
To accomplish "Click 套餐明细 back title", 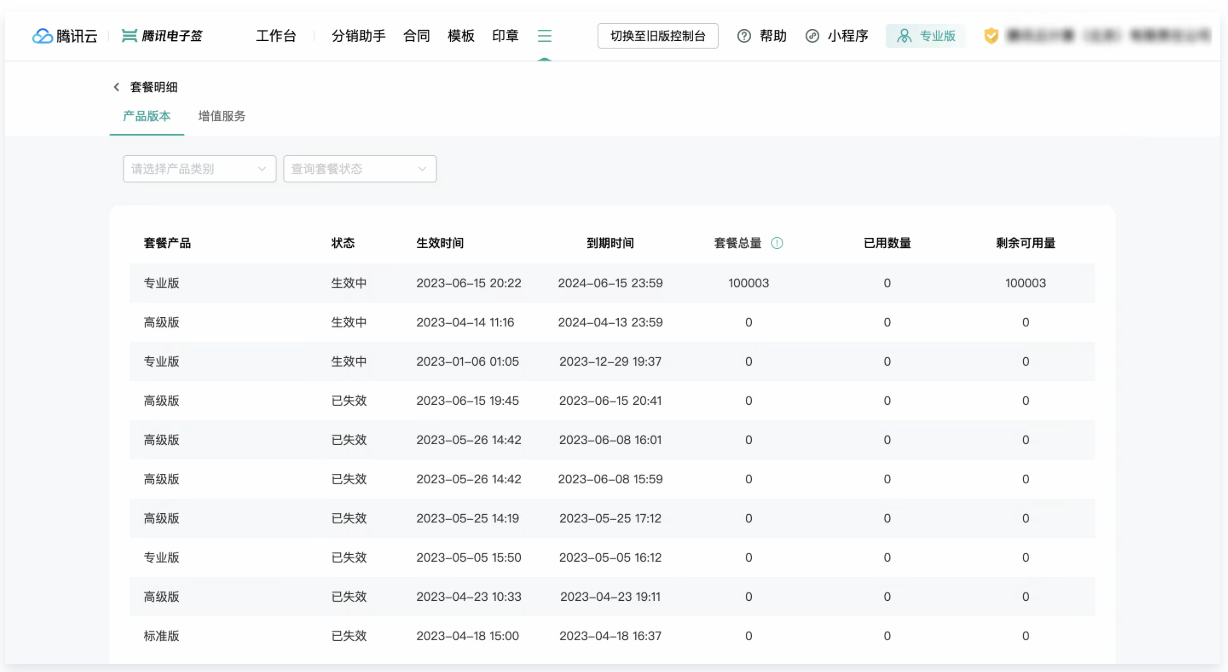I will [x=154, y=87].
